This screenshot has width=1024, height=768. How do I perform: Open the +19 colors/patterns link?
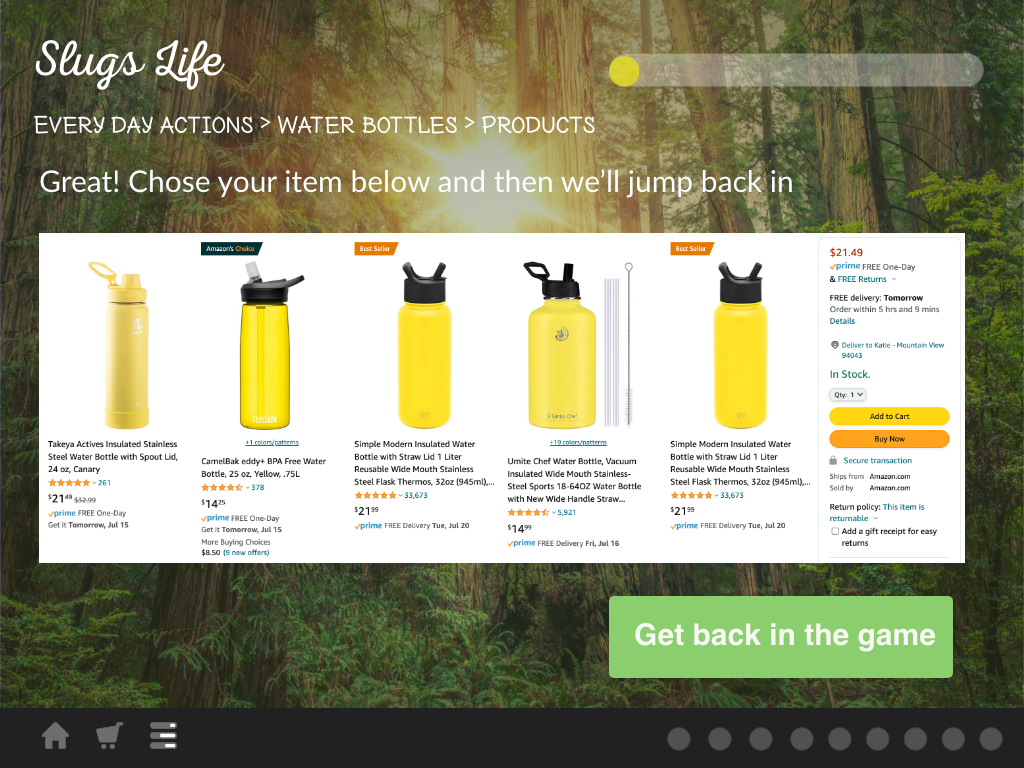click(x=578, y=442)
